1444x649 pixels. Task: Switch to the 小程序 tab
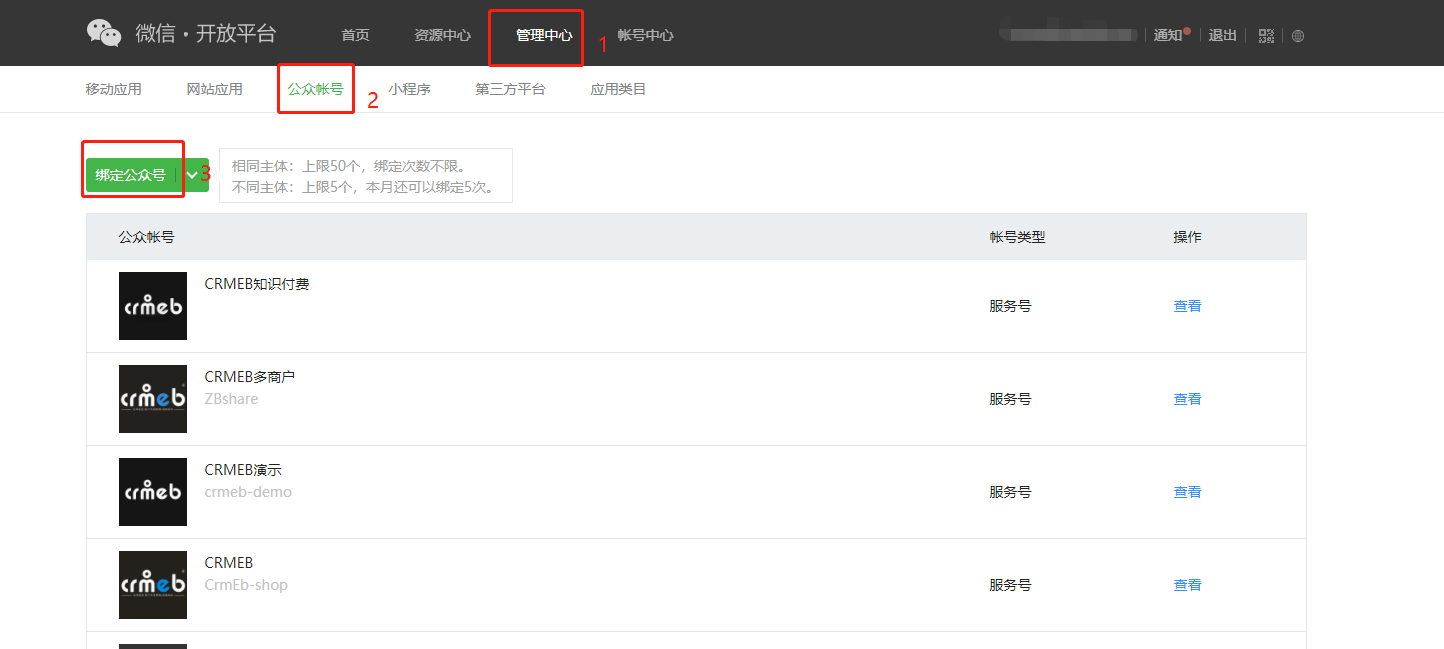pyautogui.click(x=410, y=89)
